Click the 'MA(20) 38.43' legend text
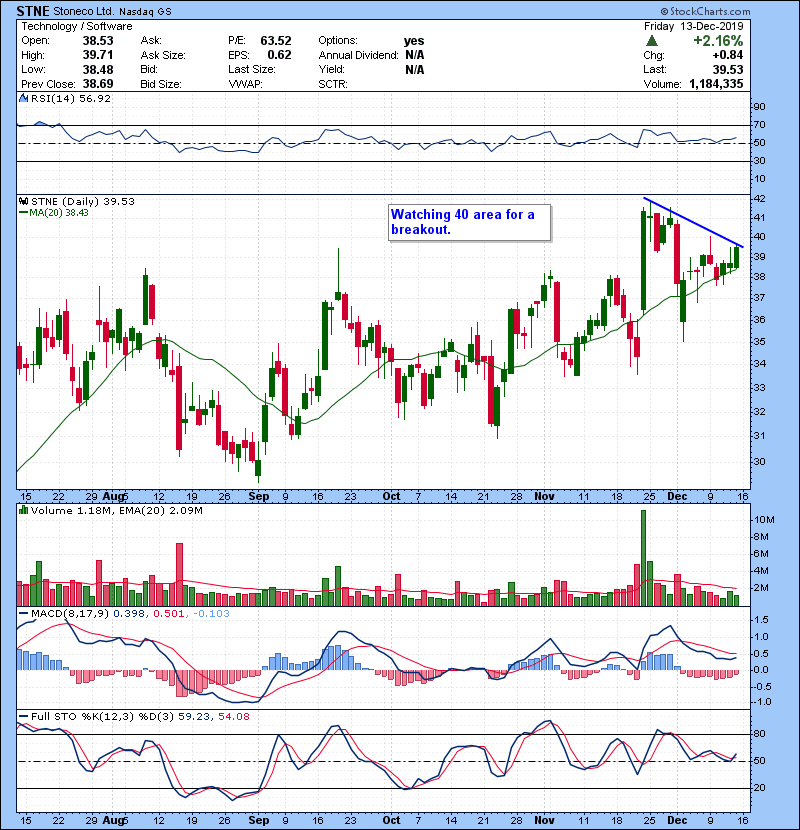The height and width of the screenshot is (830, 800). (x=59, y=213)
